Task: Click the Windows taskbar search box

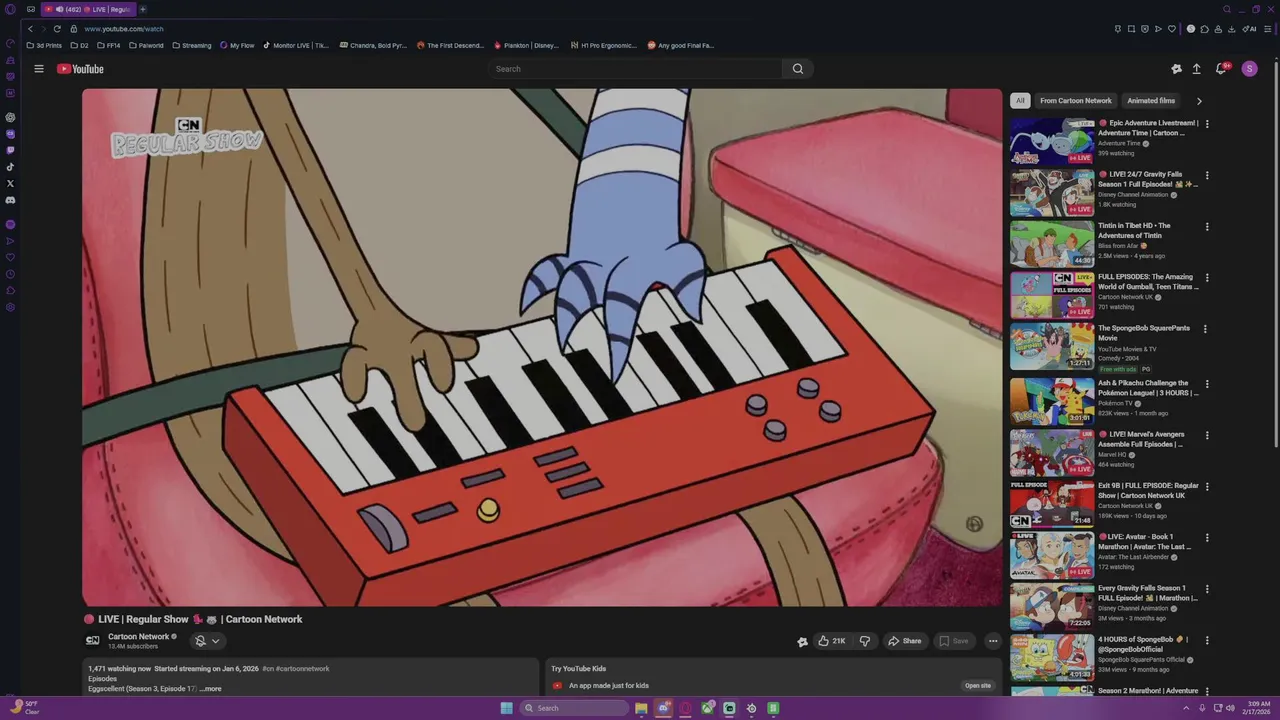Action: (574, 708)
